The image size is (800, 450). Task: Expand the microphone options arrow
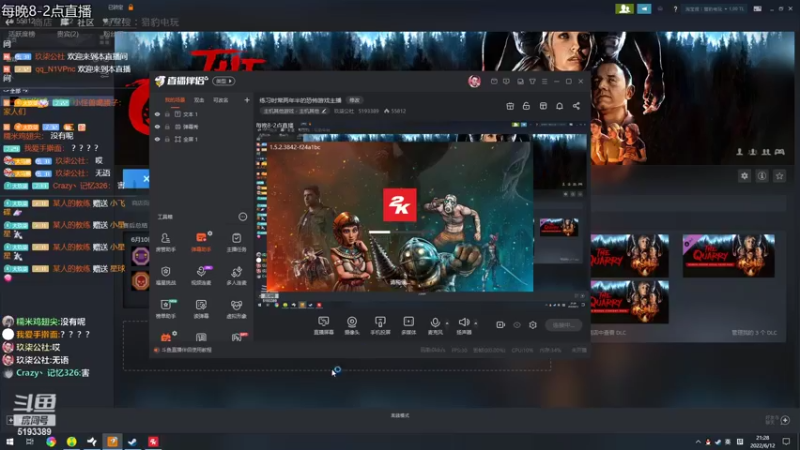pyautogui.click(x=447, y=323)
